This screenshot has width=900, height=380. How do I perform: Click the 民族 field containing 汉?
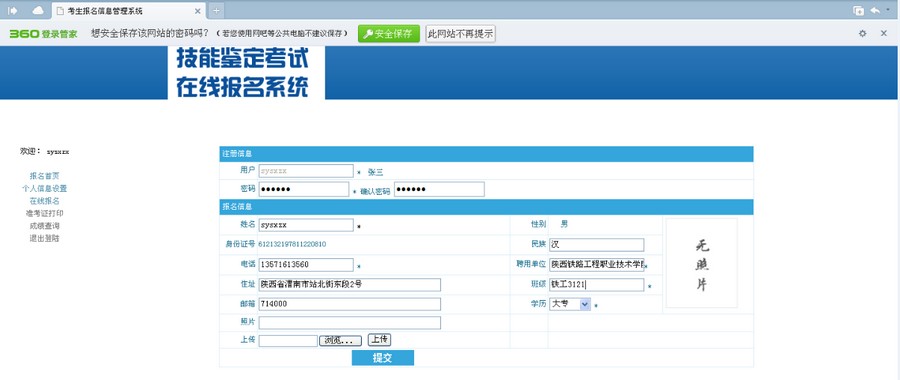click(x=596, y=245)
